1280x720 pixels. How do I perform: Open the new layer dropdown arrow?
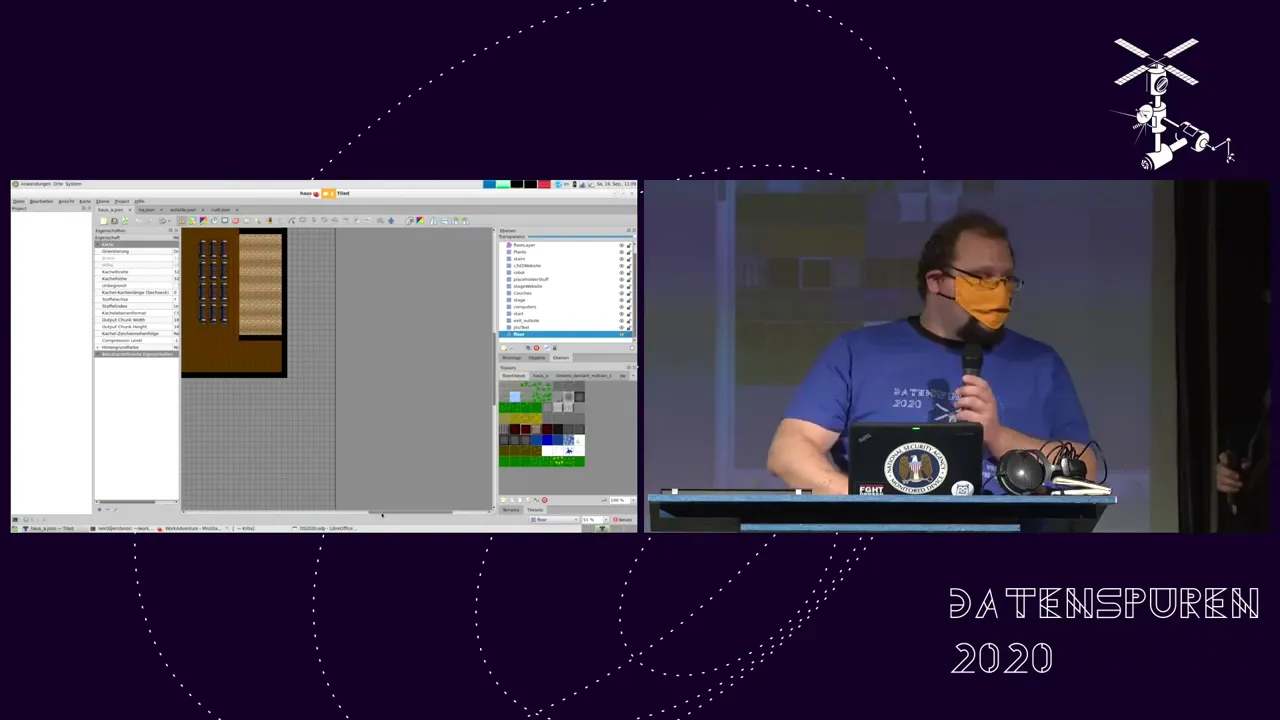(512, 348)
